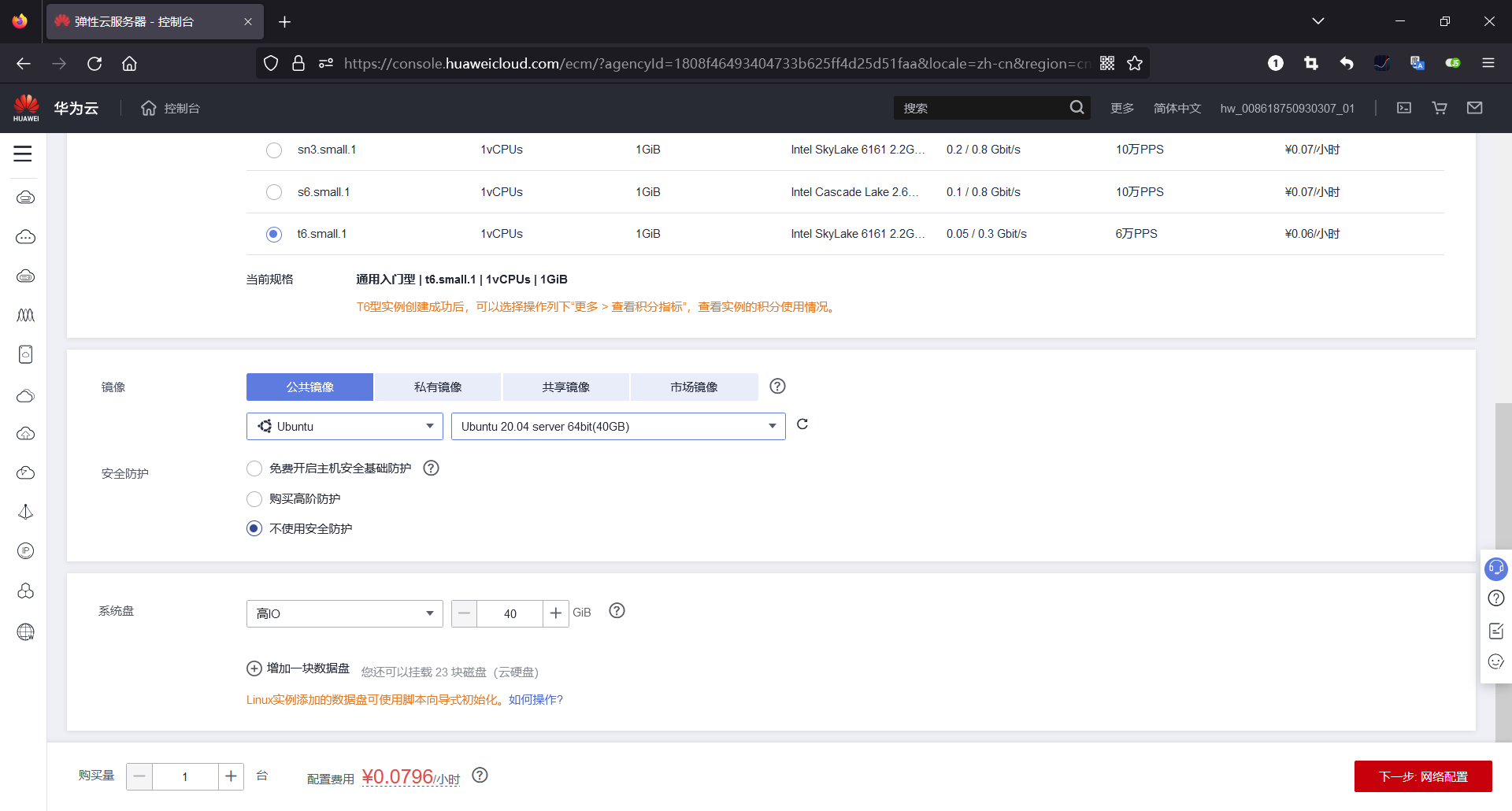Click the Huawei Cloud logo
Image resolution: width=1512 pixels, height=811 pixels.
coord(26,108)
